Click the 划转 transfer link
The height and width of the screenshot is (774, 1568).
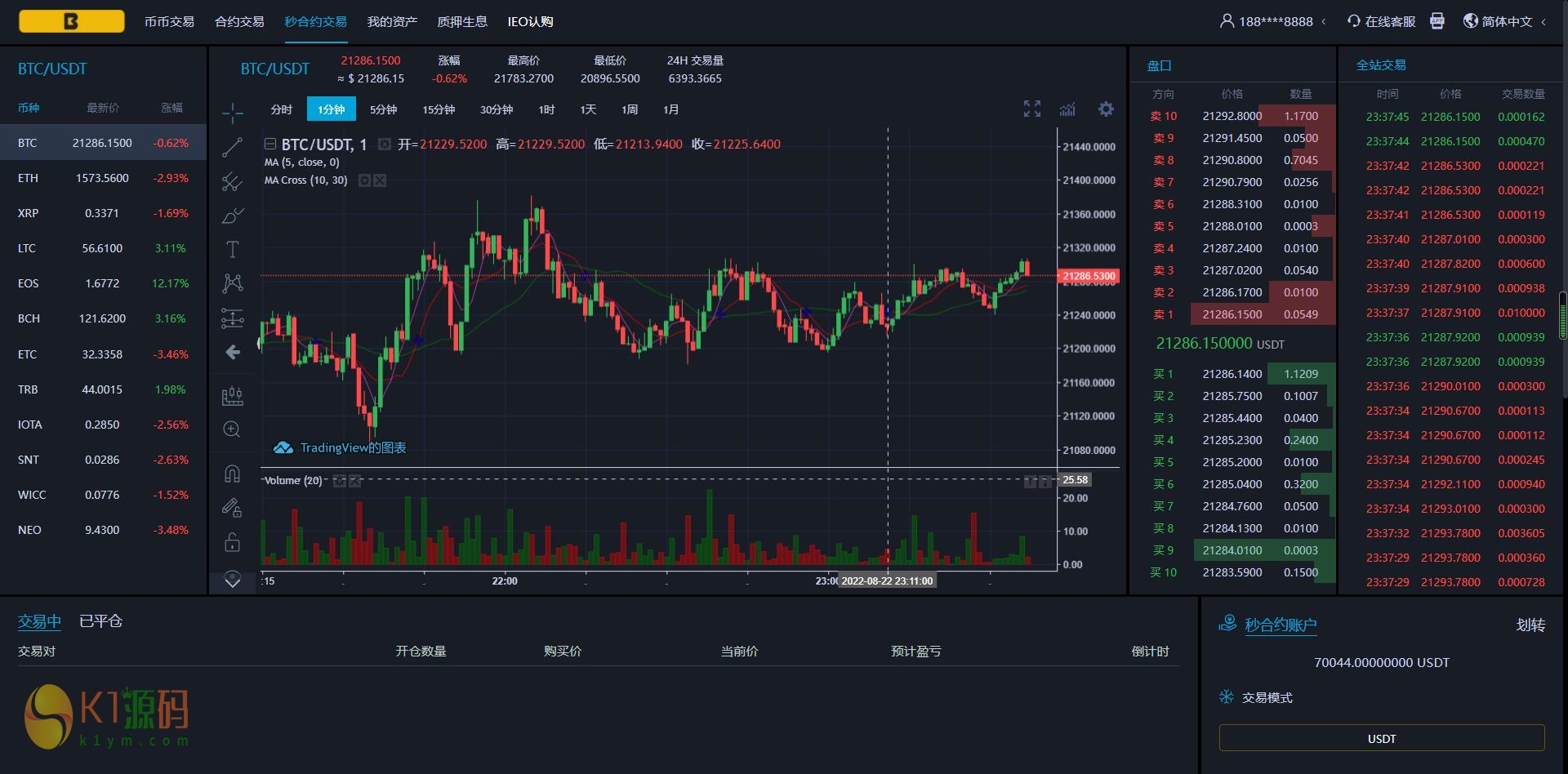pyautogui.click(x=1530, y=625)
